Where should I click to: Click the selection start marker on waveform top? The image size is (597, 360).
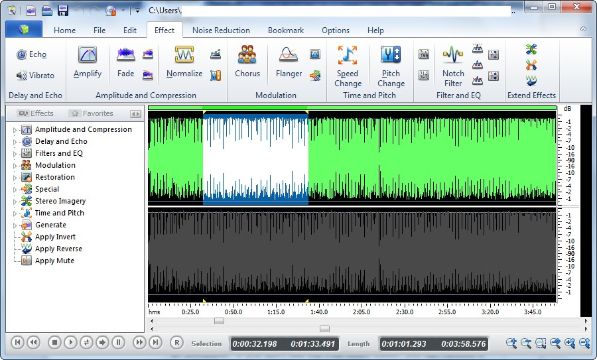[x=204, y=112]
